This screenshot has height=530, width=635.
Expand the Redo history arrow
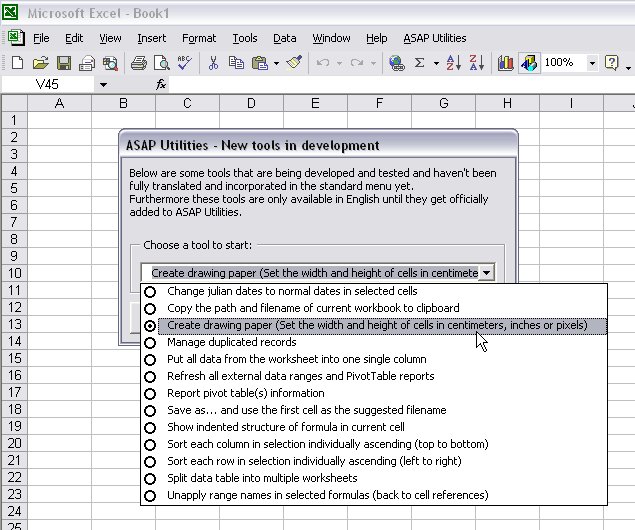[373, 63]
